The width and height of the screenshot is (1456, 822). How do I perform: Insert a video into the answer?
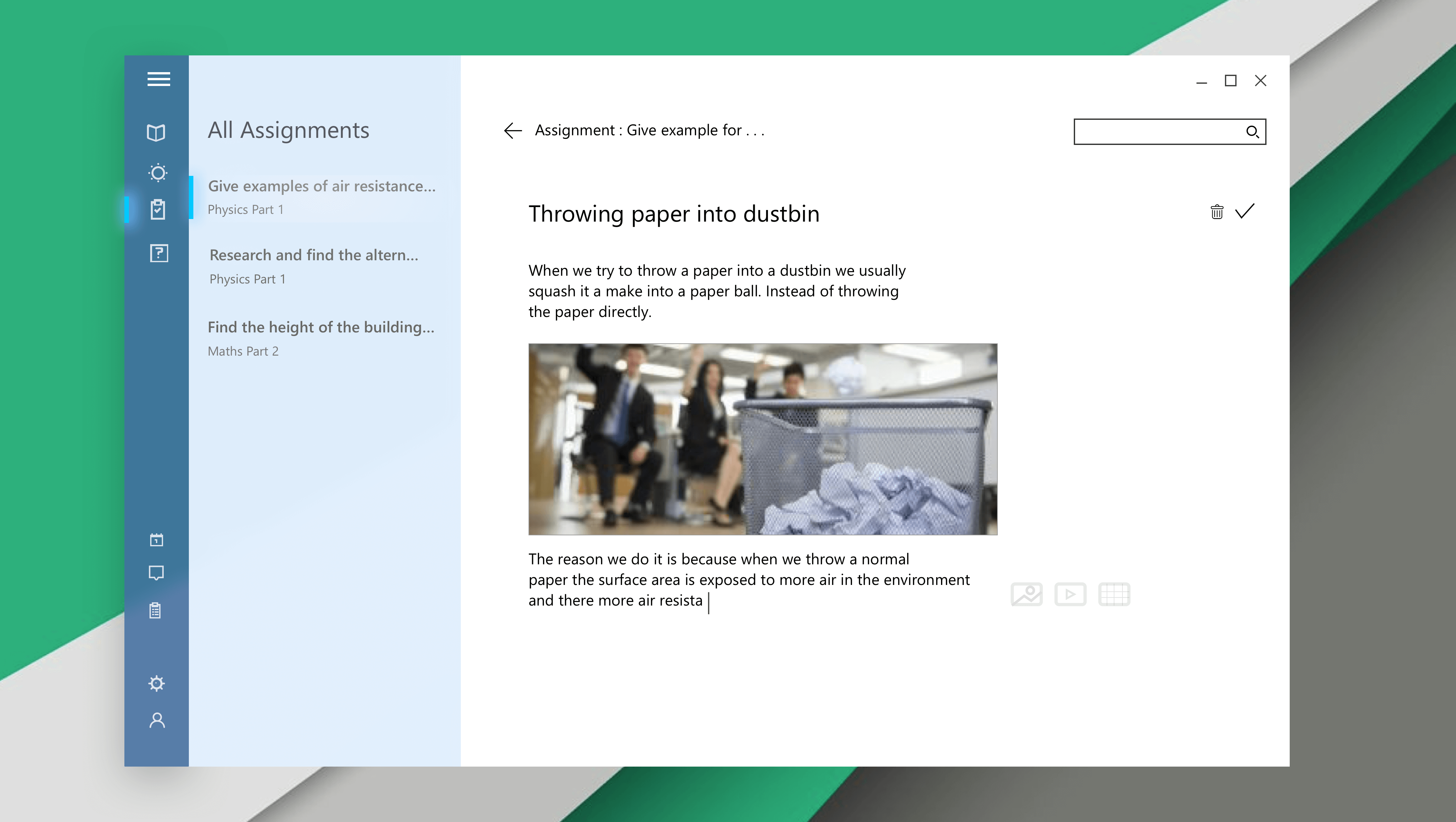pos(1070,594)
